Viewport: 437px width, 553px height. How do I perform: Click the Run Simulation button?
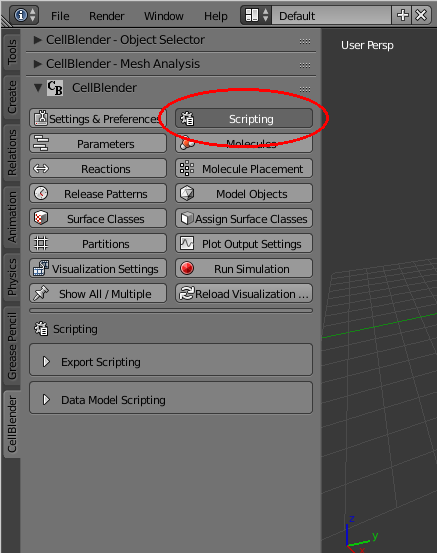pyautogui.click(x=244, y=269)
